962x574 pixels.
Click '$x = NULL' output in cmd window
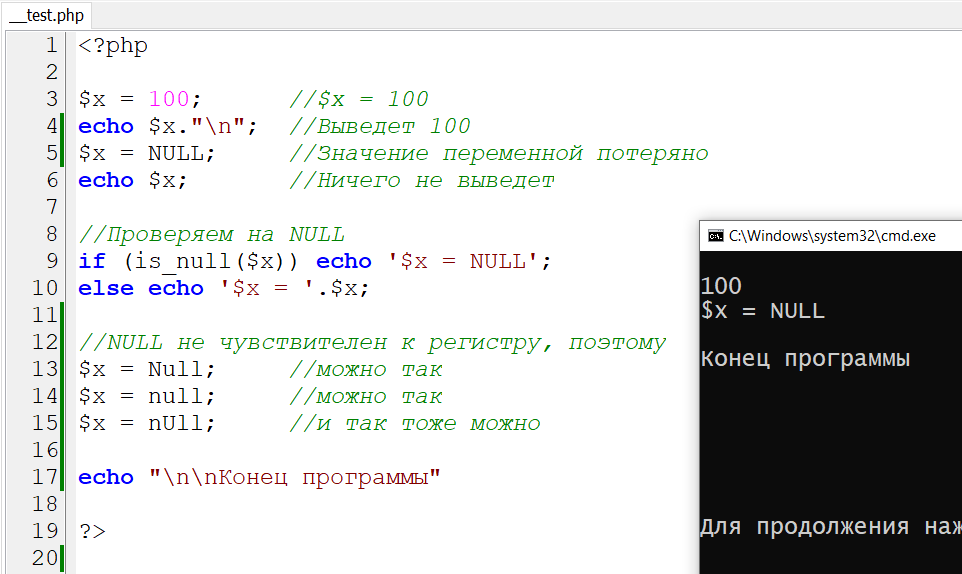click(763, 312)
